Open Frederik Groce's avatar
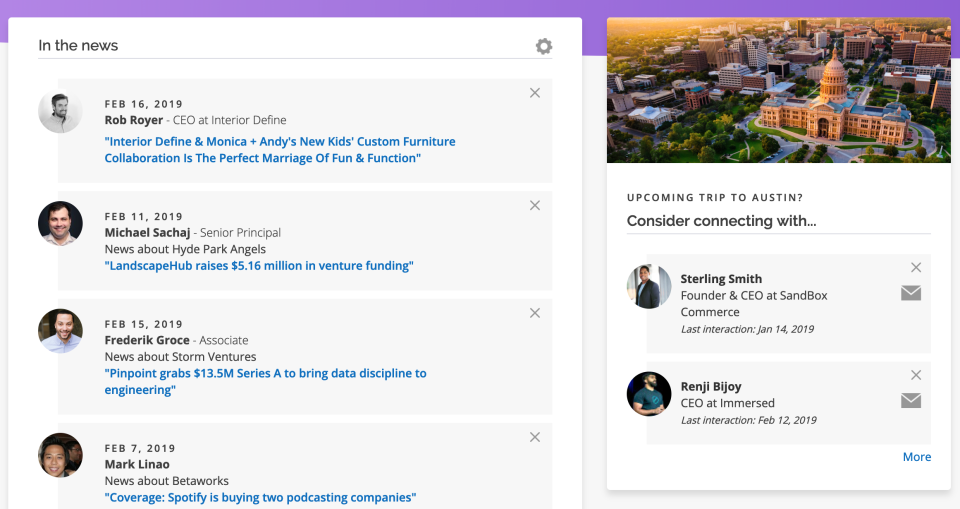Image resolution: width=960 pixels, height=509 pixels. pos(60,331)
